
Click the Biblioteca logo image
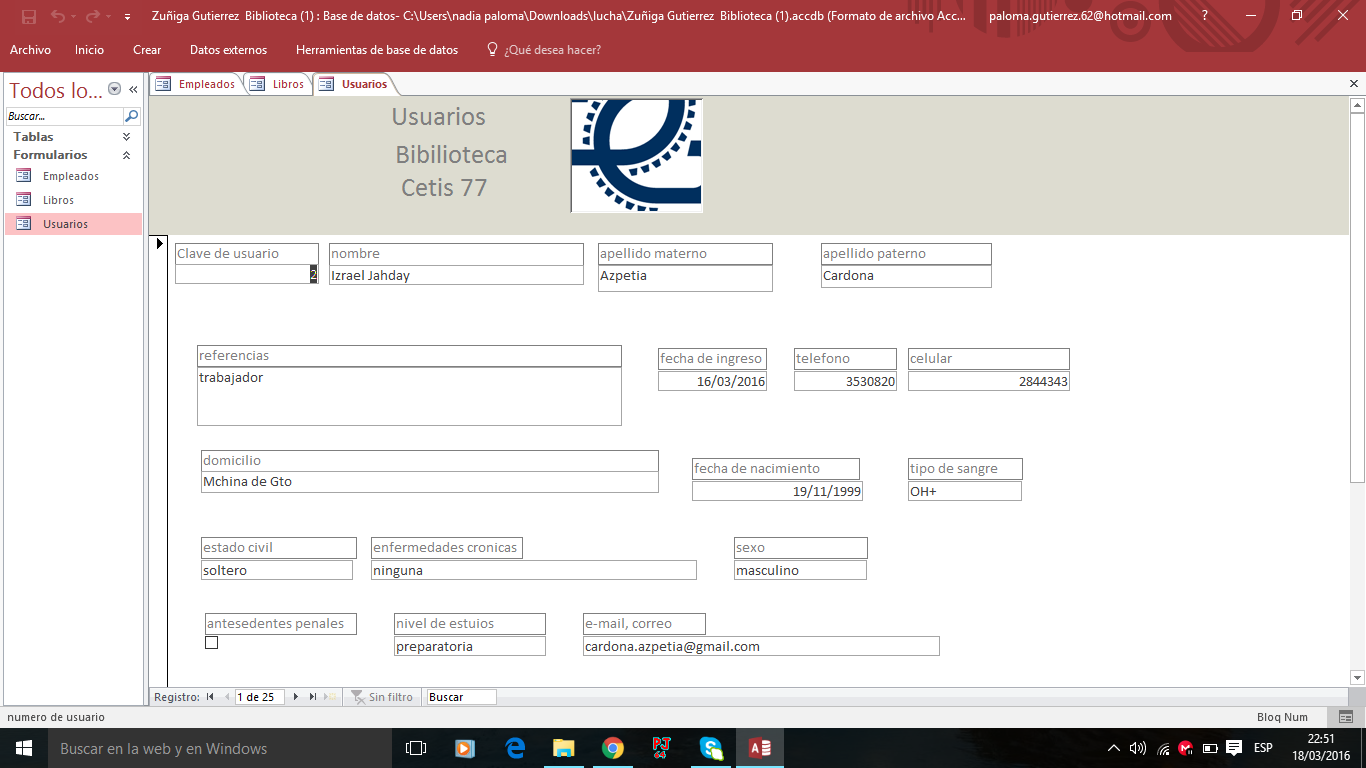tap(637, 155)
